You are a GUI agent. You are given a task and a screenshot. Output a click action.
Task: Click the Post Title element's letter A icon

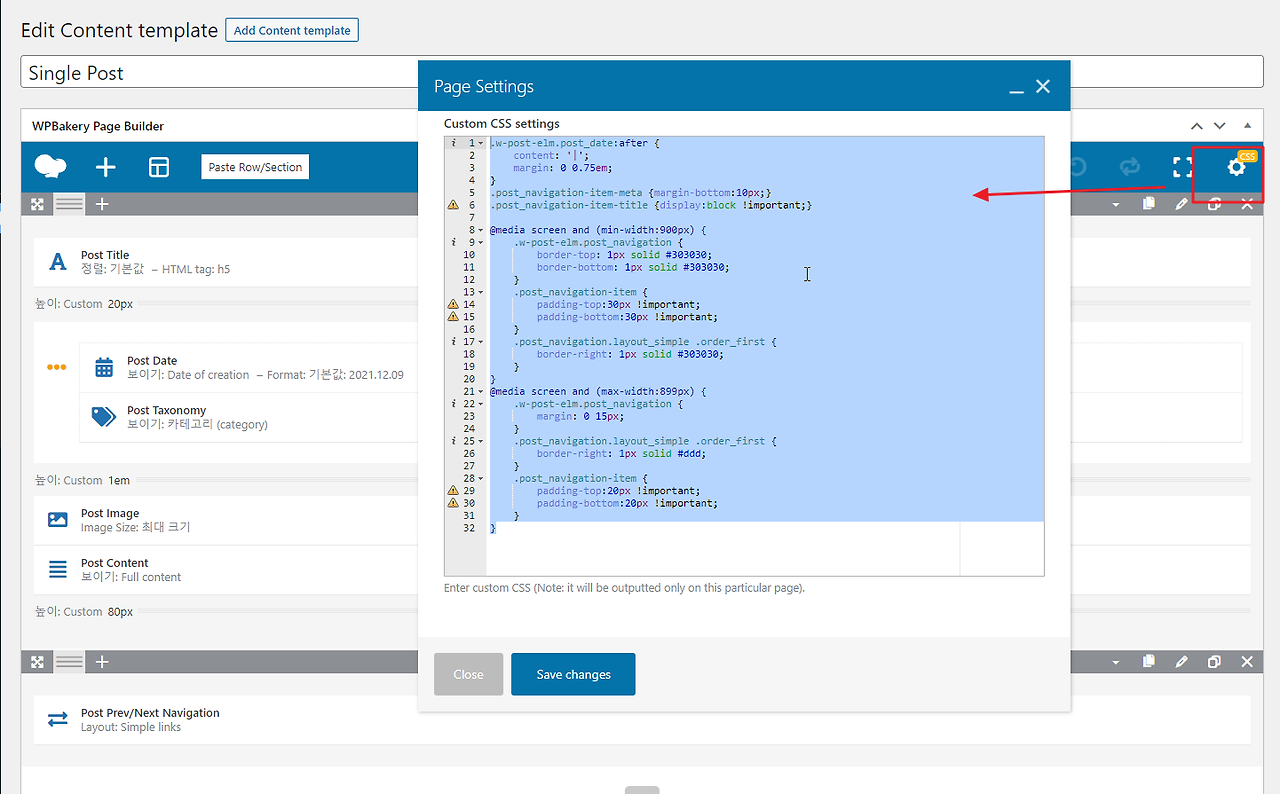58,262
